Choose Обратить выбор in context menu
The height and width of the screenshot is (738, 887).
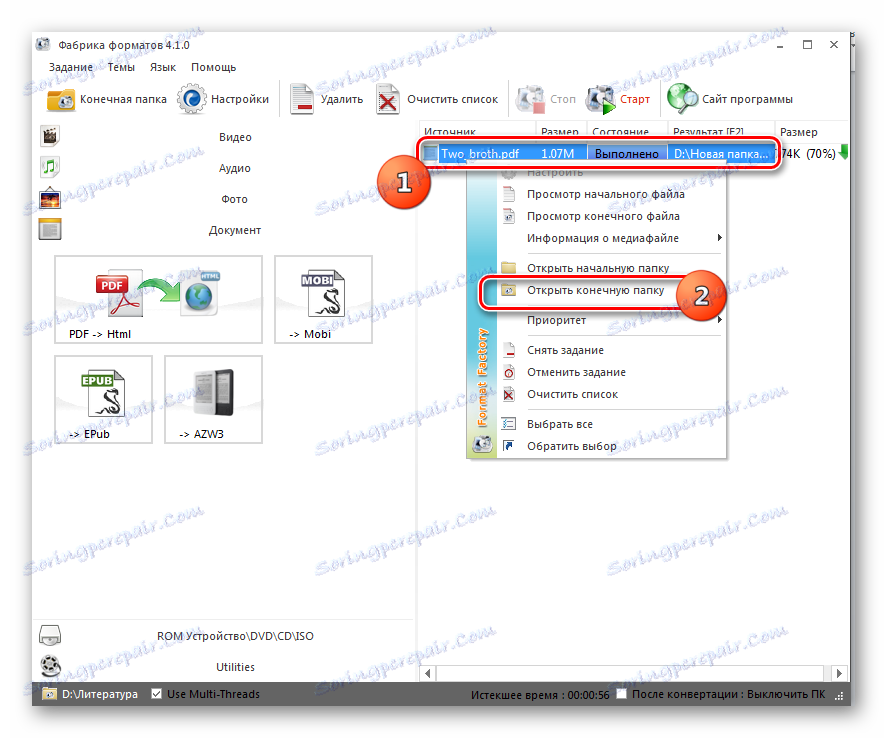[572, 447]
